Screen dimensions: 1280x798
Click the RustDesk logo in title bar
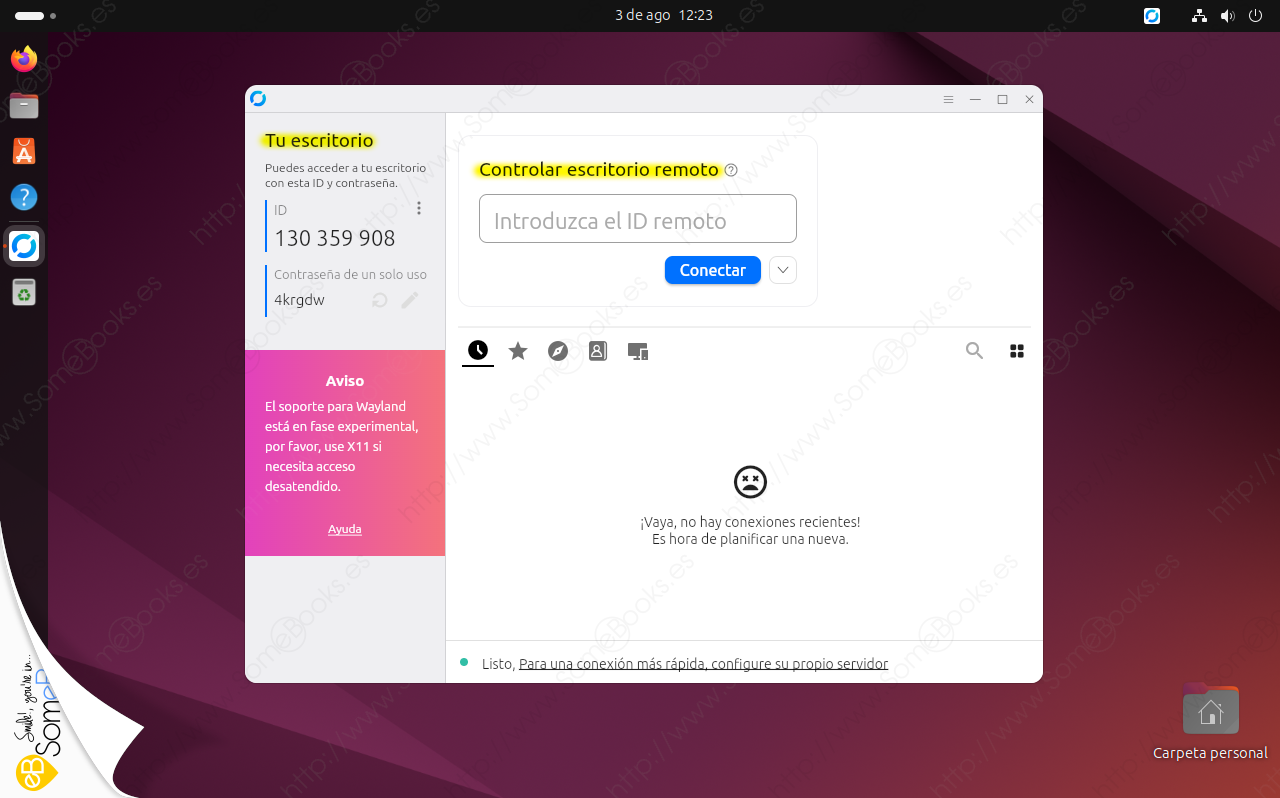coord(258,98)
